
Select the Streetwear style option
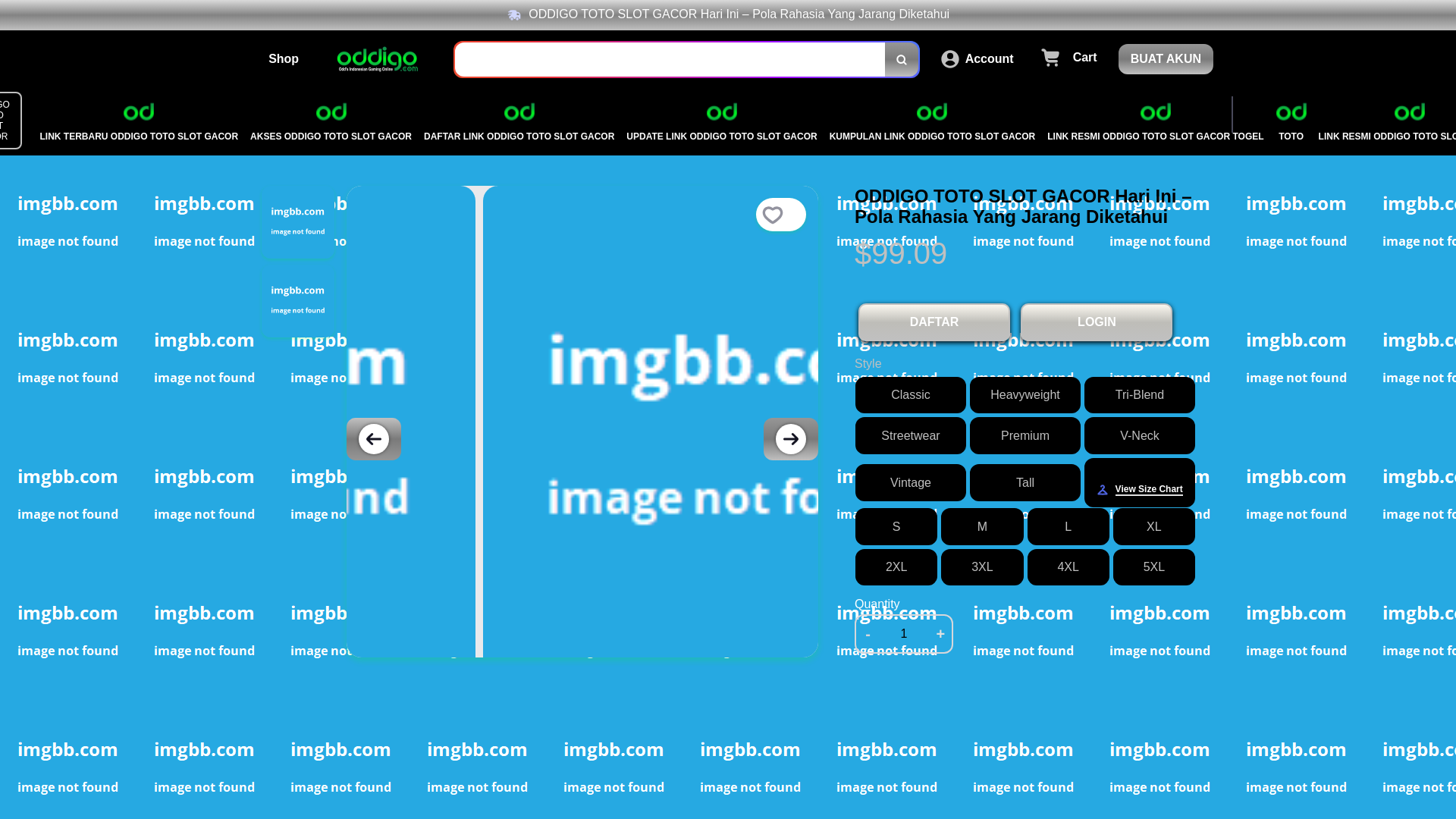[910, 436]
